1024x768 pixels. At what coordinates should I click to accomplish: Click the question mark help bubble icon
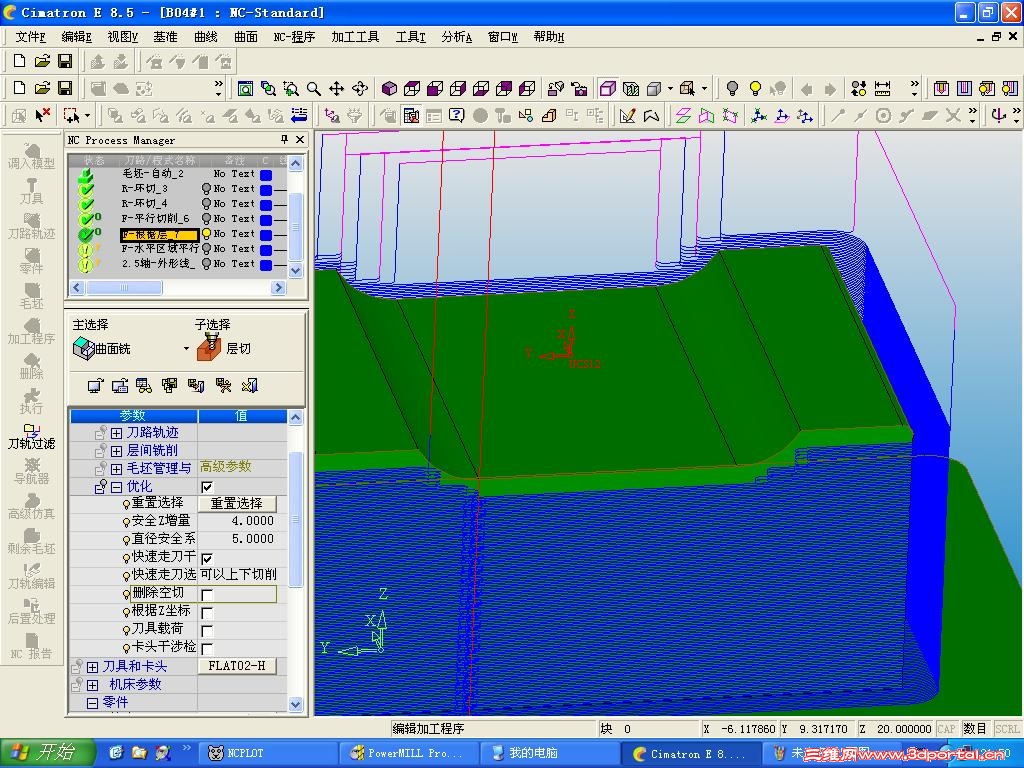click(456, 116)
